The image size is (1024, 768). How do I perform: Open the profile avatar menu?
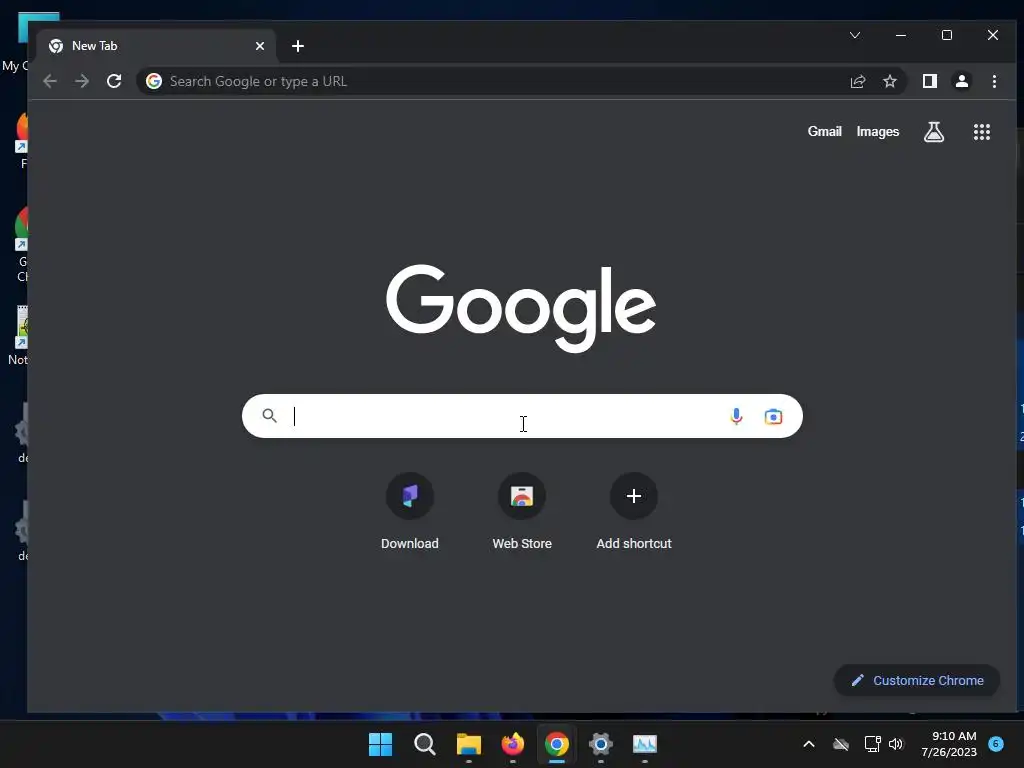pos(962,81)
